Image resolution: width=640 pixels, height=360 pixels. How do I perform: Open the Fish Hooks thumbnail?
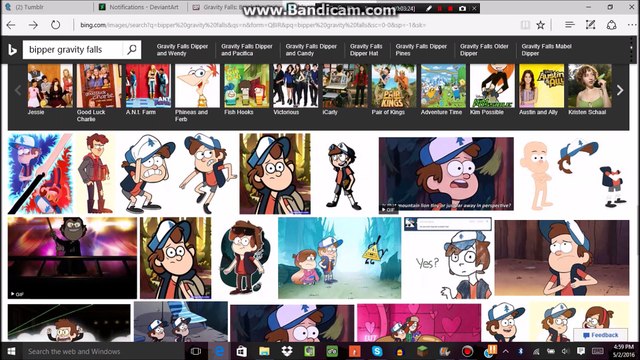pyautogui.click(x=247, y=86)
